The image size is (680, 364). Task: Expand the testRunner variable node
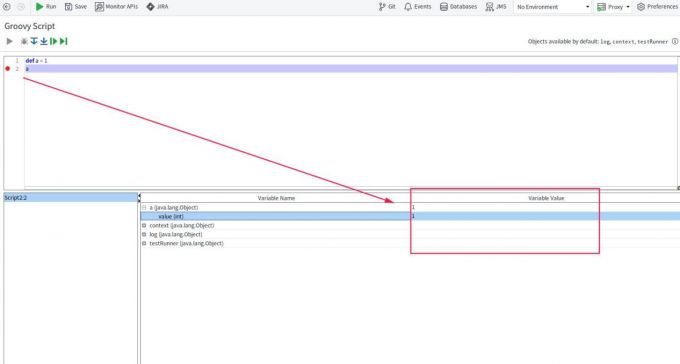pyautogui.click(x=144, y=243)
